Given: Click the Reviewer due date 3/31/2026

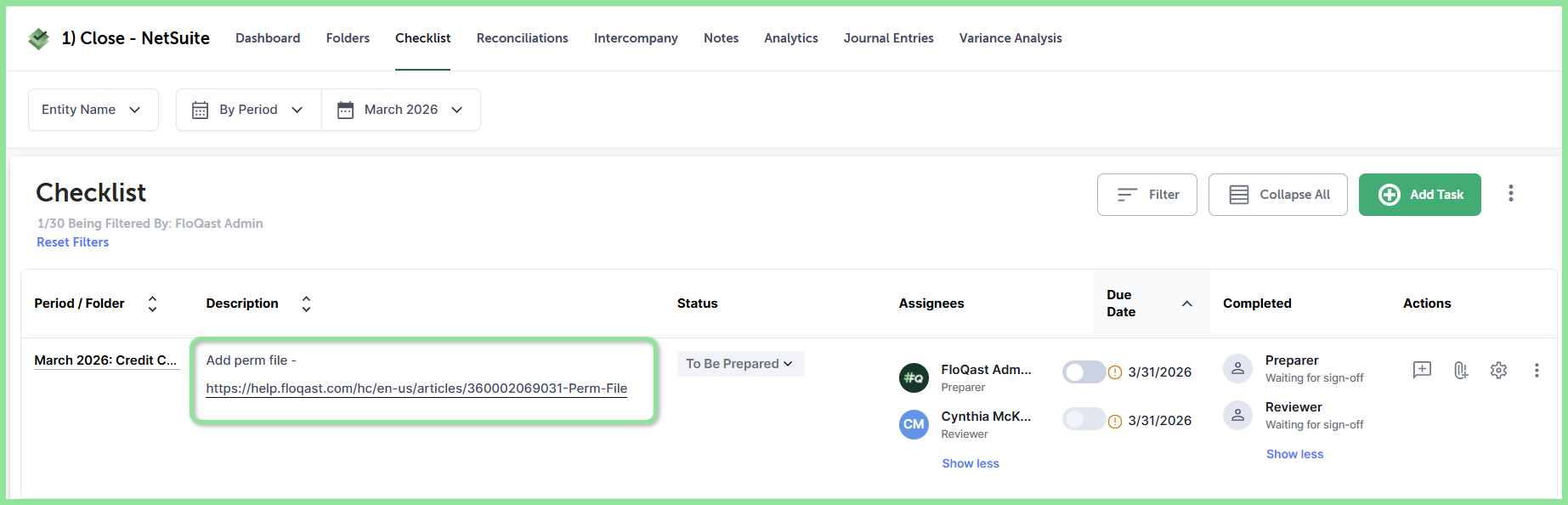Looking at the screenshot, I should click(1159, 421).
